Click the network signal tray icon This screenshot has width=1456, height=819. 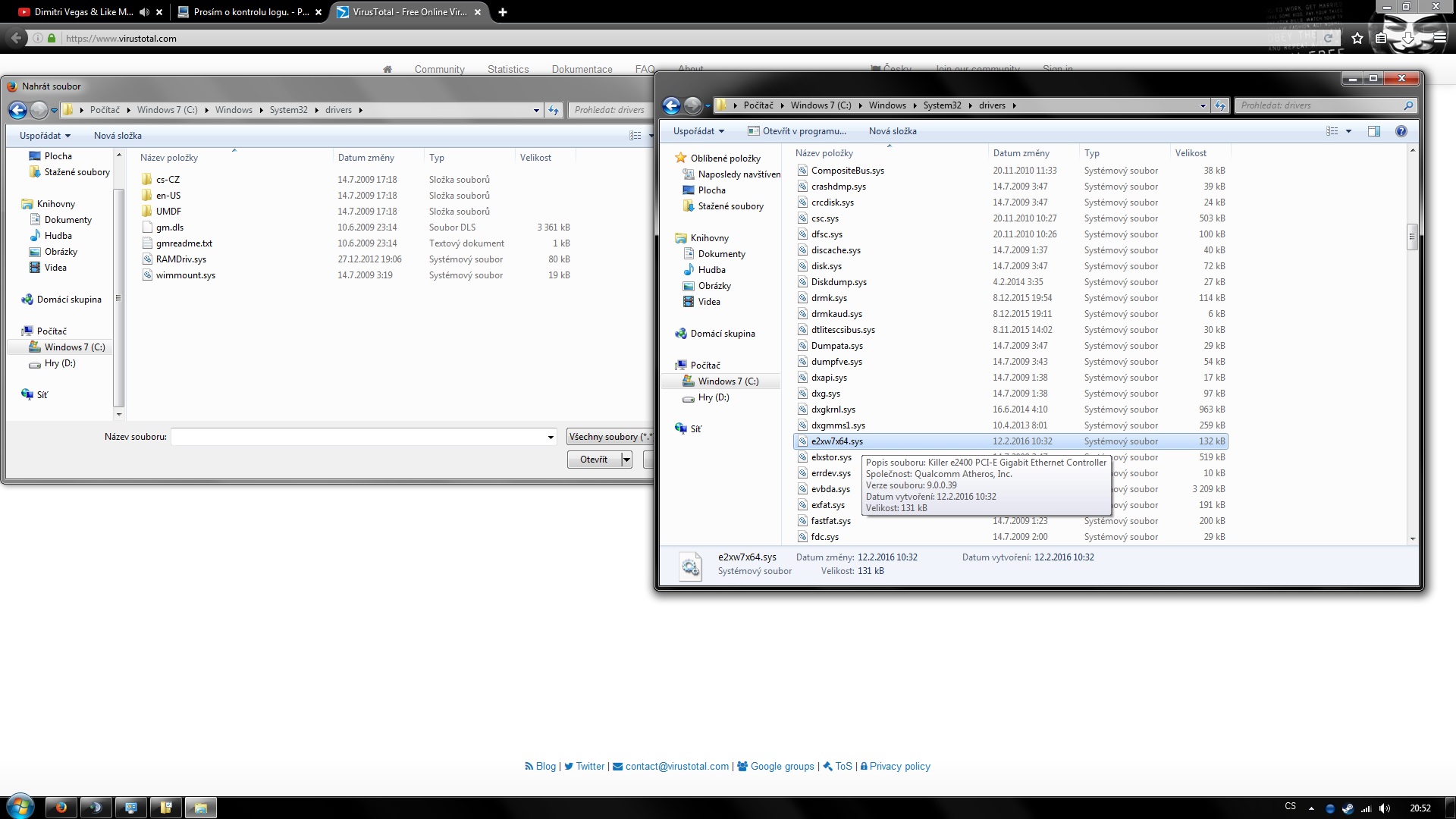click(1367, 808)
